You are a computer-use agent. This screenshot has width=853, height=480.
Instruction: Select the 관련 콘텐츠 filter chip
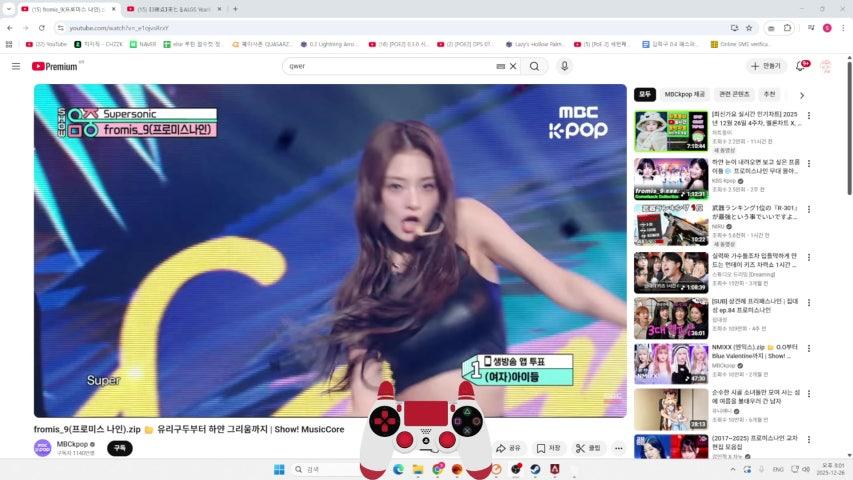[x=734, y=94]
